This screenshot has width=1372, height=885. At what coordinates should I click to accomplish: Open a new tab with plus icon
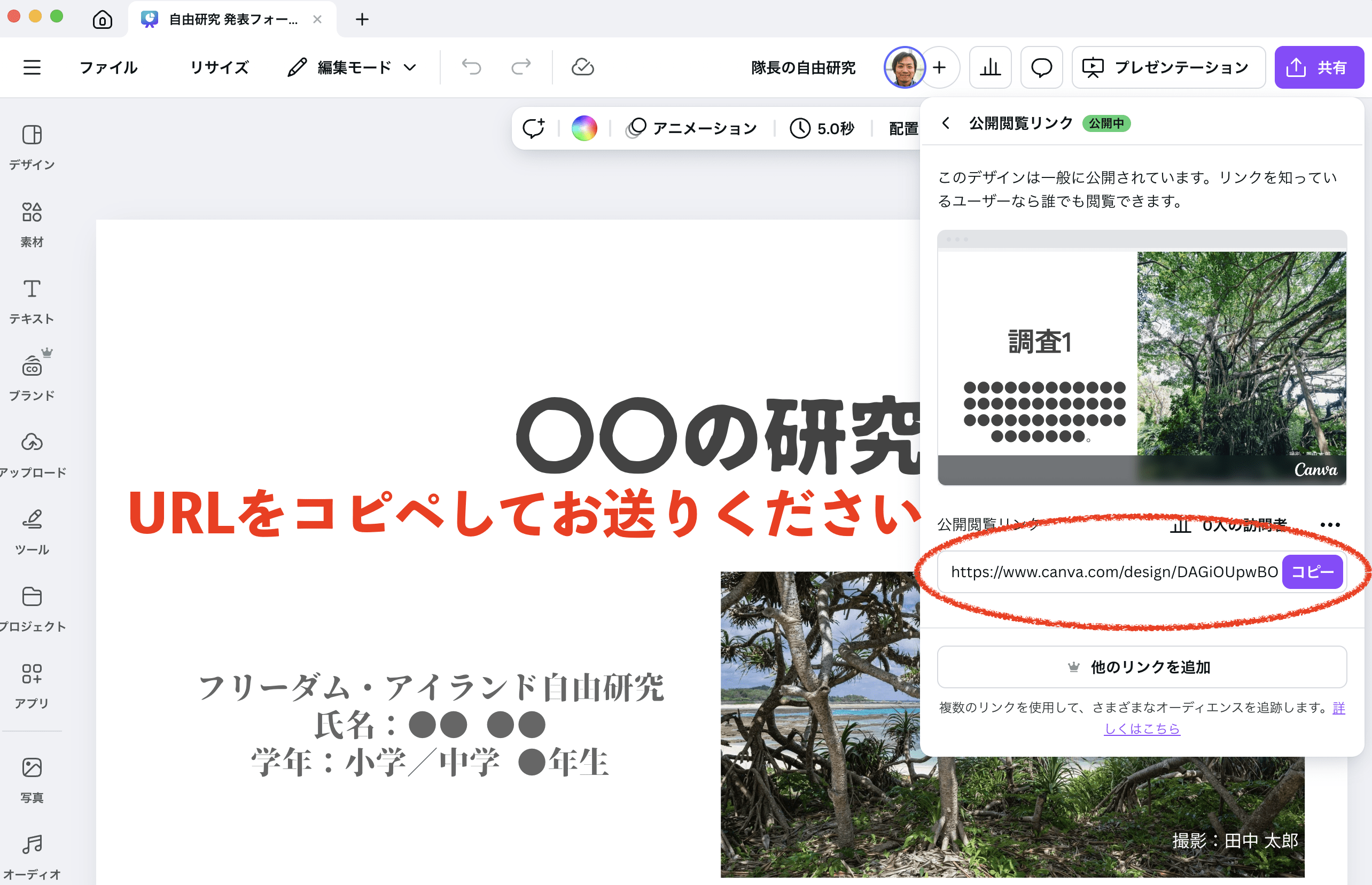pos(362,20)
